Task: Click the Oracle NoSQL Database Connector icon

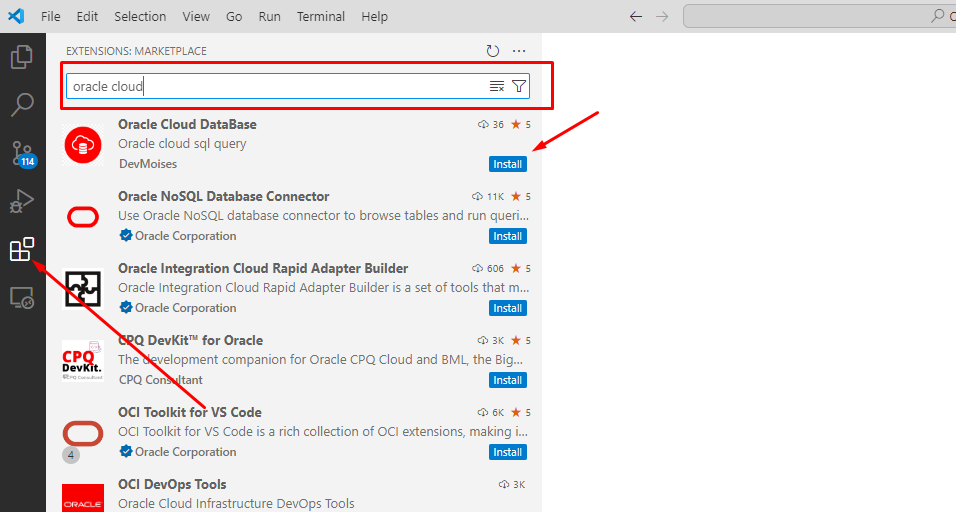Action: (83, 217)
